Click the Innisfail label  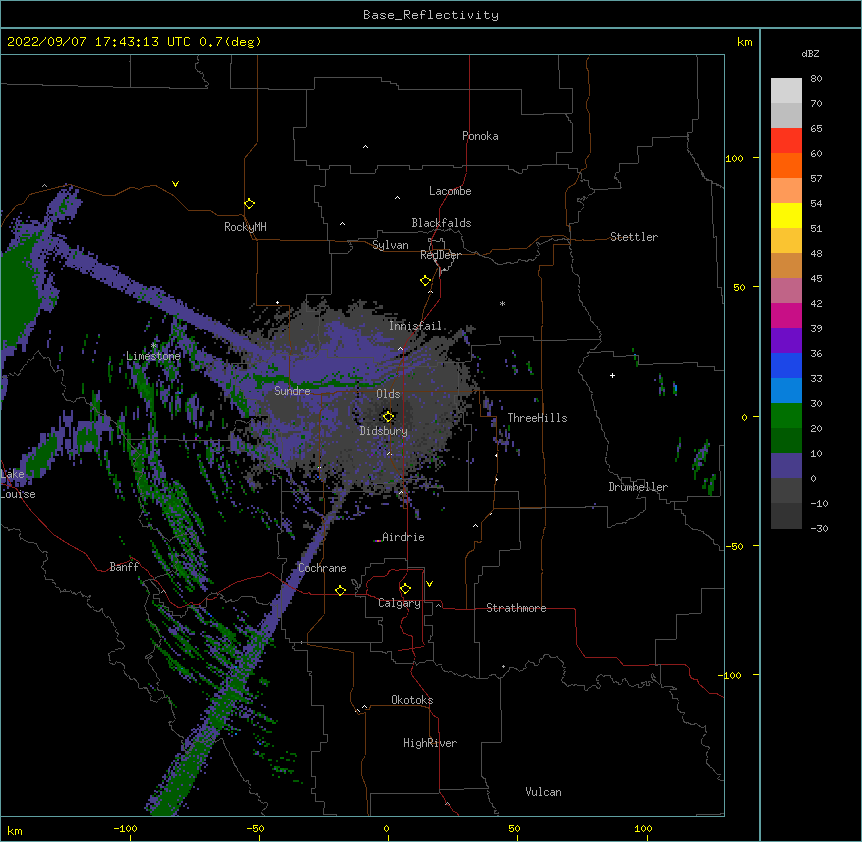415,326
